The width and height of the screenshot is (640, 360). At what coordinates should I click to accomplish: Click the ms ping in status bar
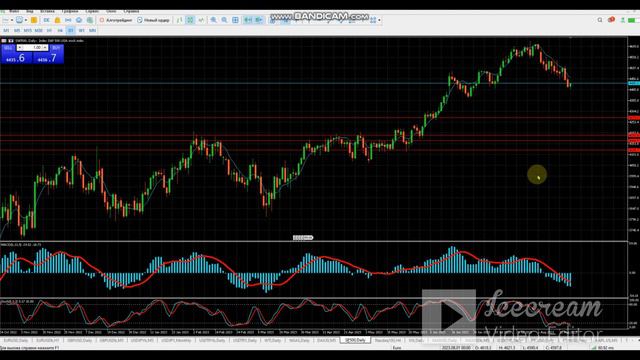pyautogui.click(x=606, y=348)
